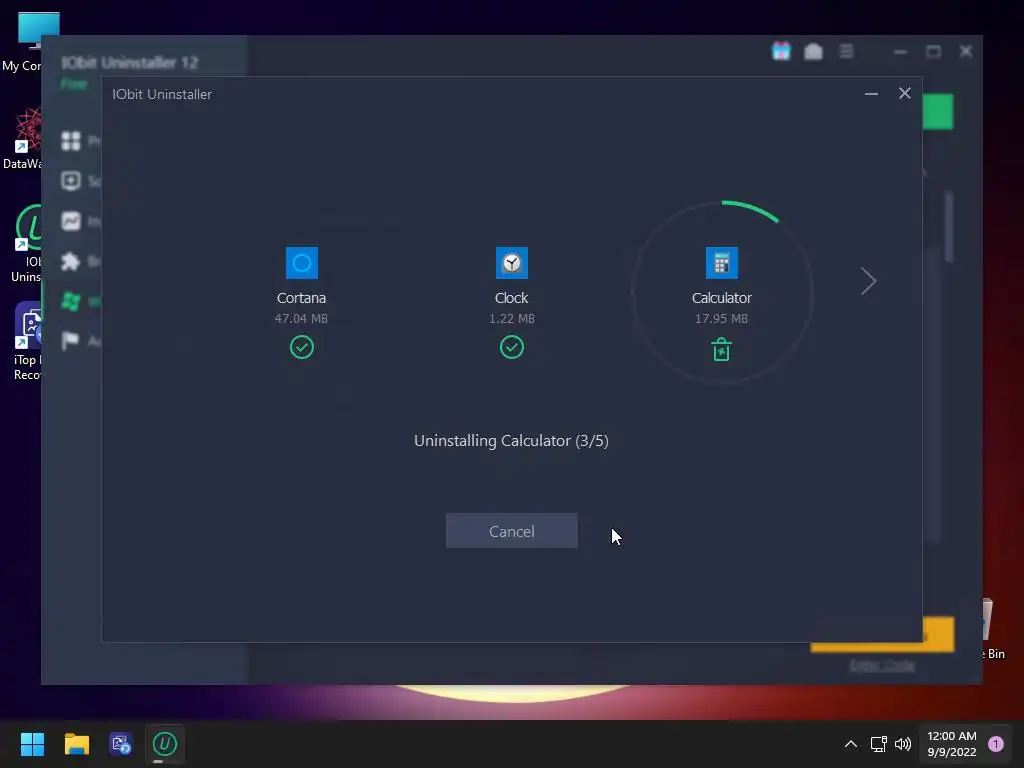Minimize the IObit Uninstaller progress dialog
Image resolution: width=1024 pixels, height=768 pixels.
pyautogui.click(x=871, y=94)
